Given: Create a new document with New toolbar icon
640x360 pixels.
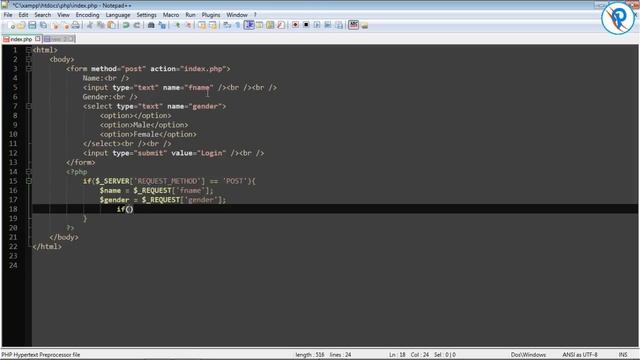Looking at the screenshot, I should click(12, 25).
